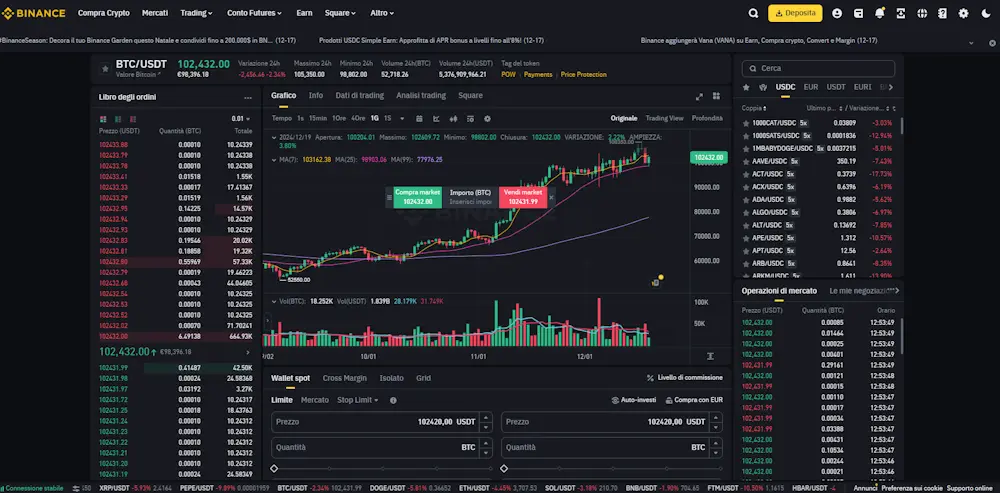Show more quote currency tabs arrow

[x=891, y=87]
